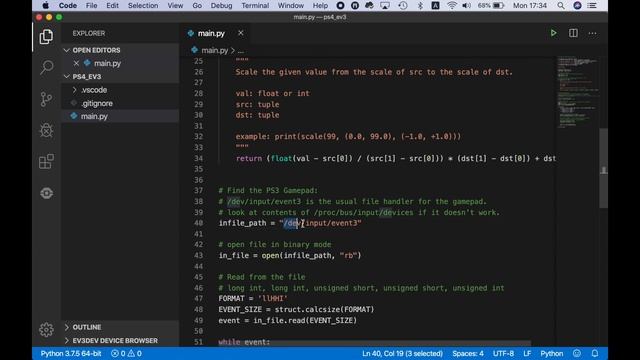Open the Edit menu
Screen dimensions: 640x360
[x=112, y=6]
